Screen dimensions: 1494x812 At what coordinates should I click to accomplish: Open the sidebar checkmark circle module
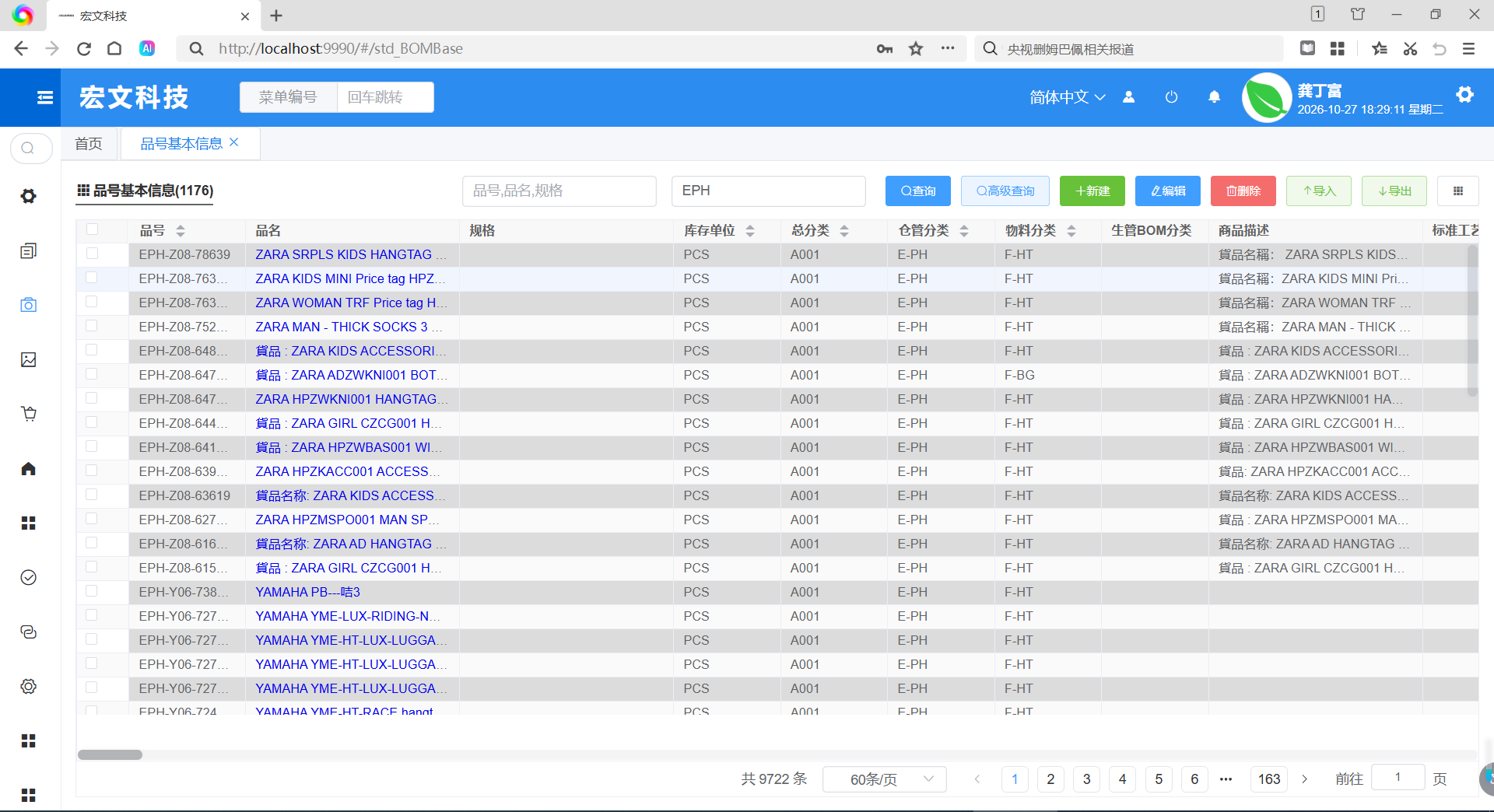pos(29,577)
